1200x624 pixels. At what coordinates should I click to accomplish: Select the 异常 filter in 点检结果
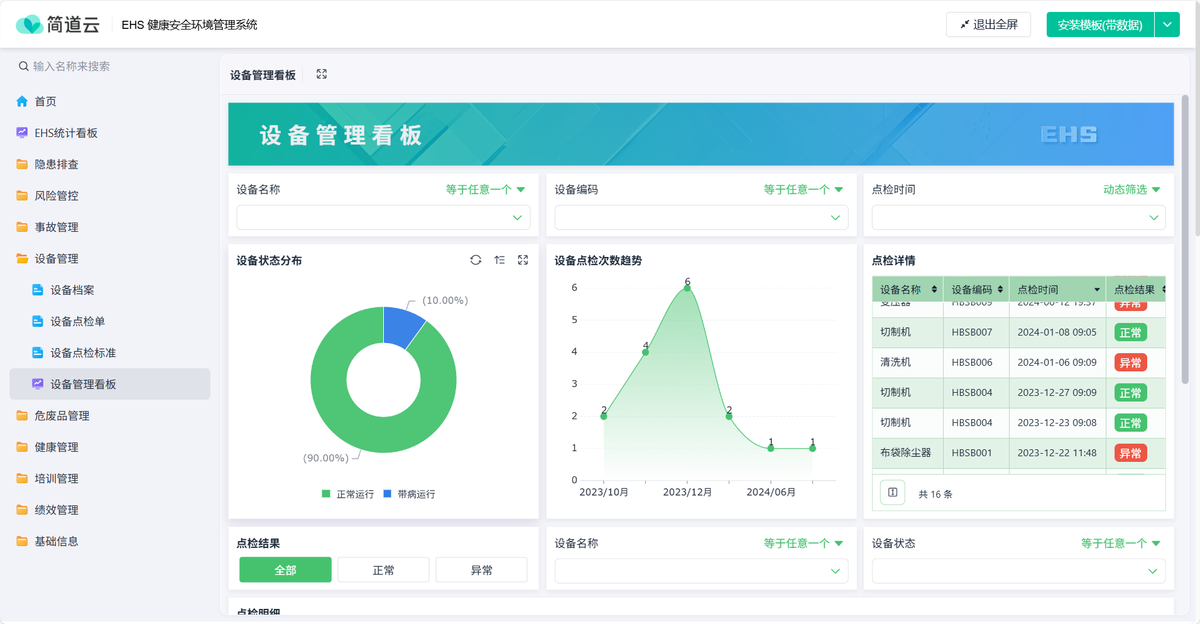(x=481, y=570)
